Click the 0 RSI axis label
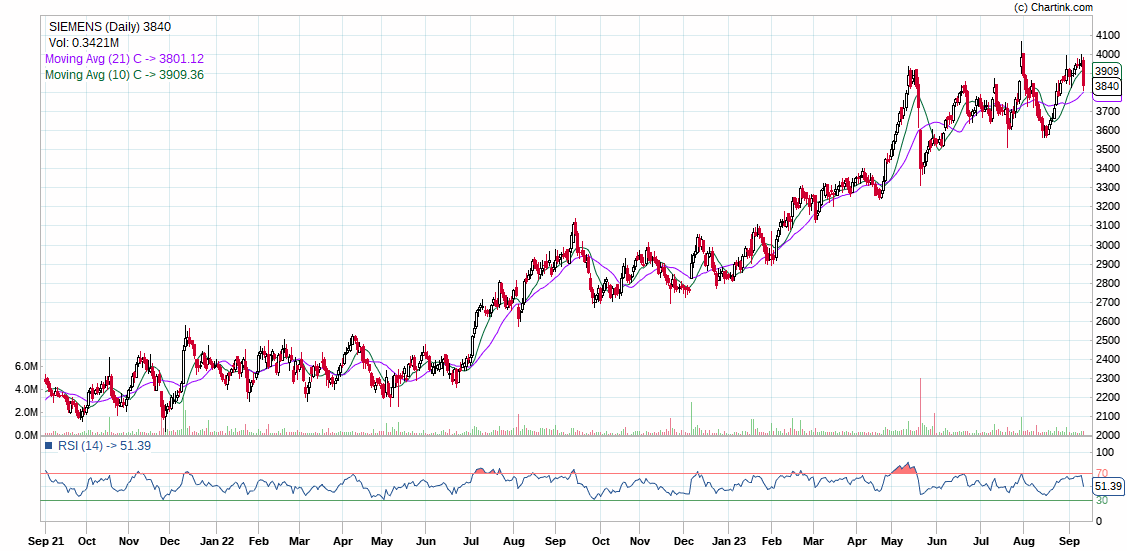This screenshot has height=551, width=1127. [x=1098, y=519]
